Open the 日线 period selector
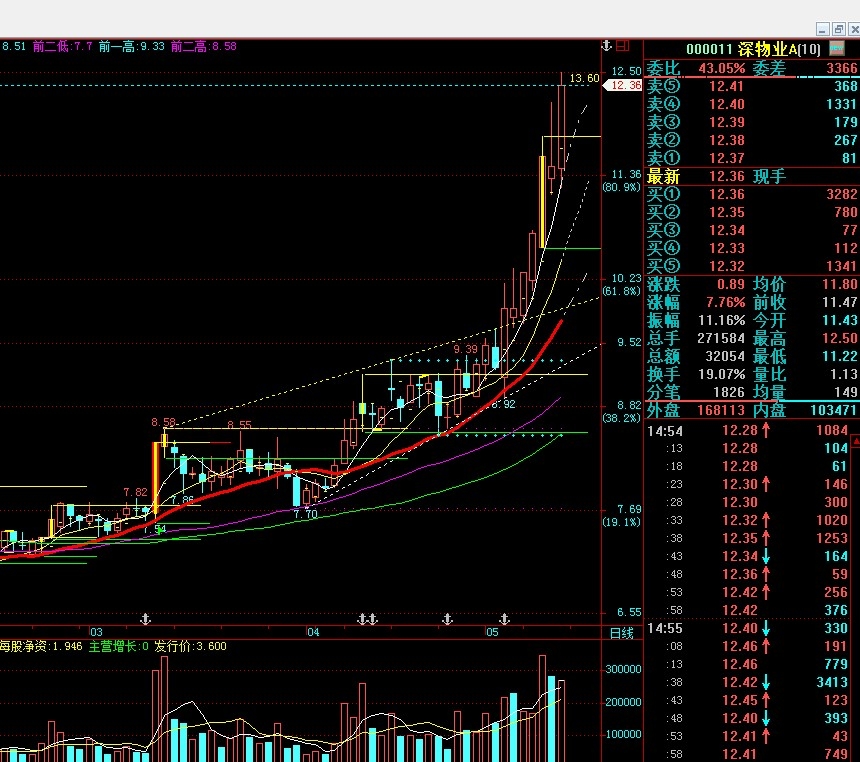 click(x=621, y=633)
